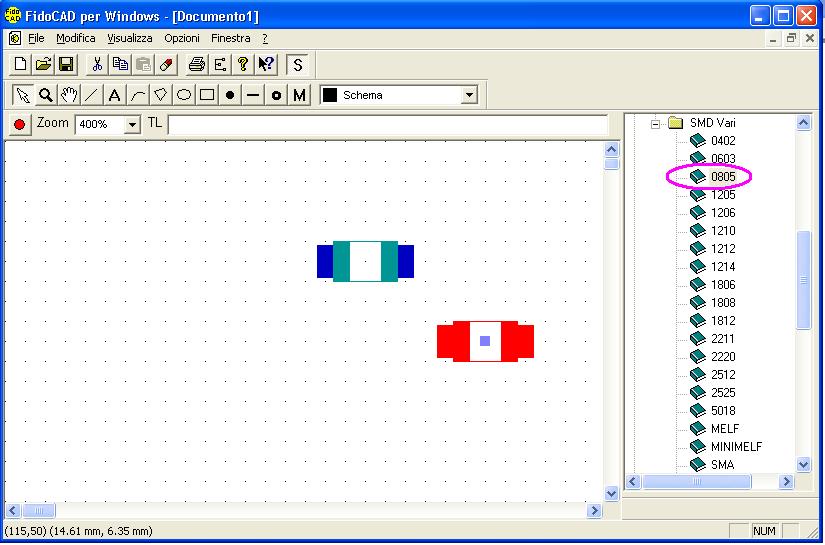The width and height of the screenshot is (825, 545).
Task: Select the M macro tool
Action: coord(299,95)
